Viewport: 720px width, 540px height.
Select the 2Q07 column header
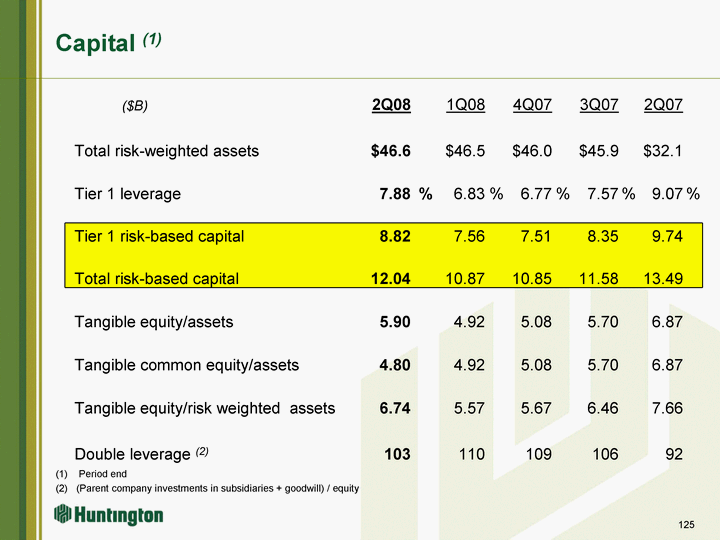(x=663, y=105)
